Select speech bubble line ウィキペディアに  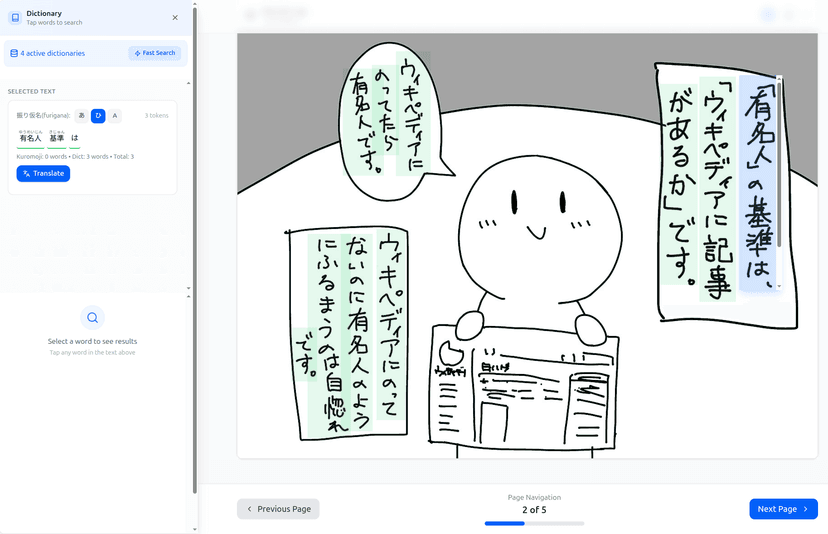pyautogui.click(x=413, y=112)
